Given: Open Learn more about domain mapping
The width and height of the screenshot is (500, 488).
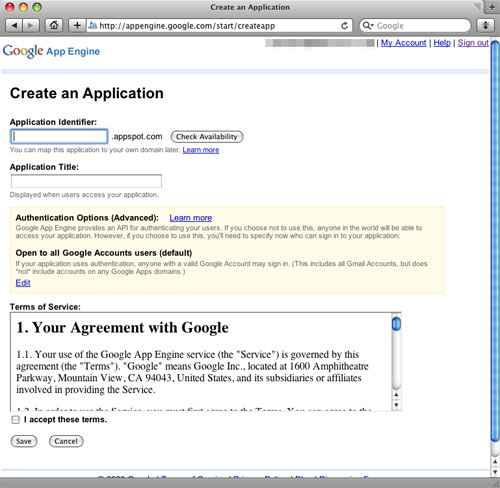Looking at the screenshot, I should tap(201, 150).
